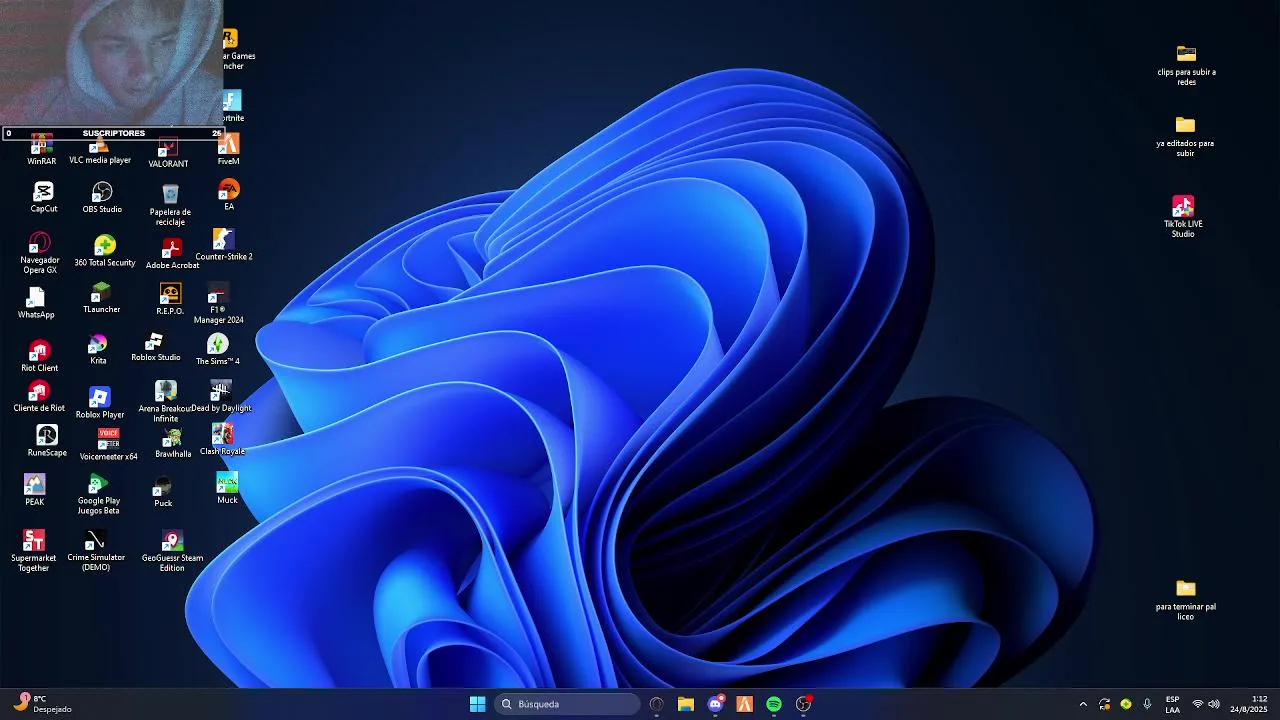Click the sync update tray icon
Image resolution: width=1280 pixels, height=720 pixels.
pyautogui.click(x=1104, y=704)
